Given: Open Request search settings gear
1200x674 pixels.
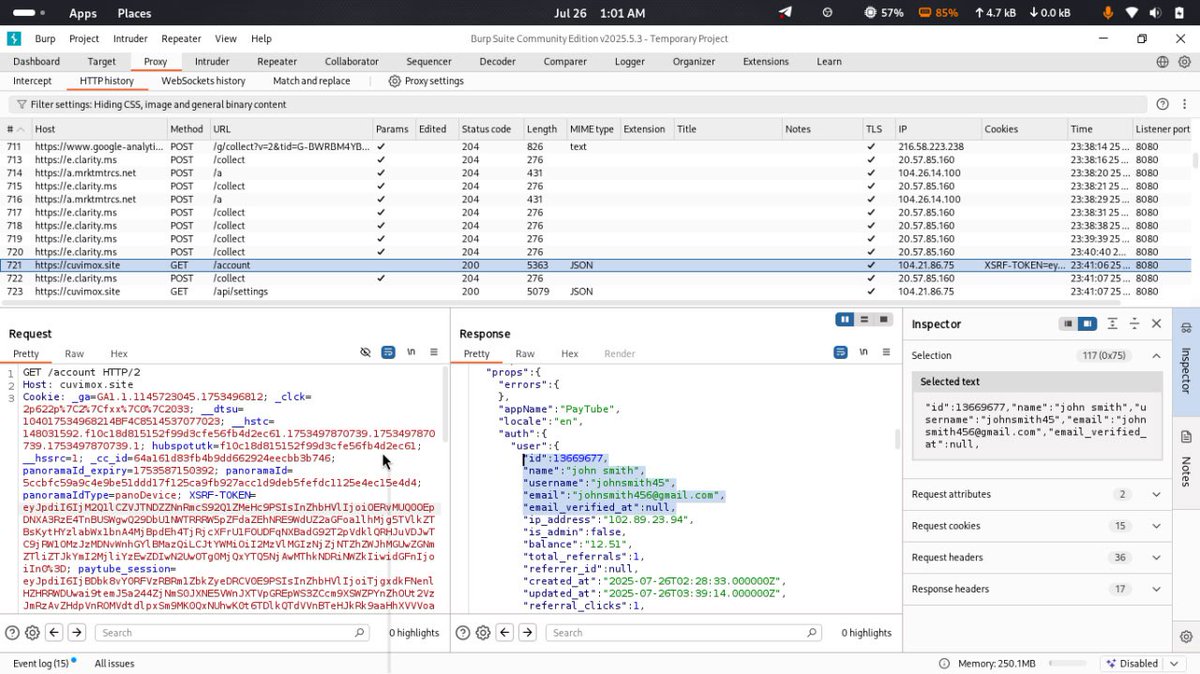Looking at the screenshot, I should point(32,633).
